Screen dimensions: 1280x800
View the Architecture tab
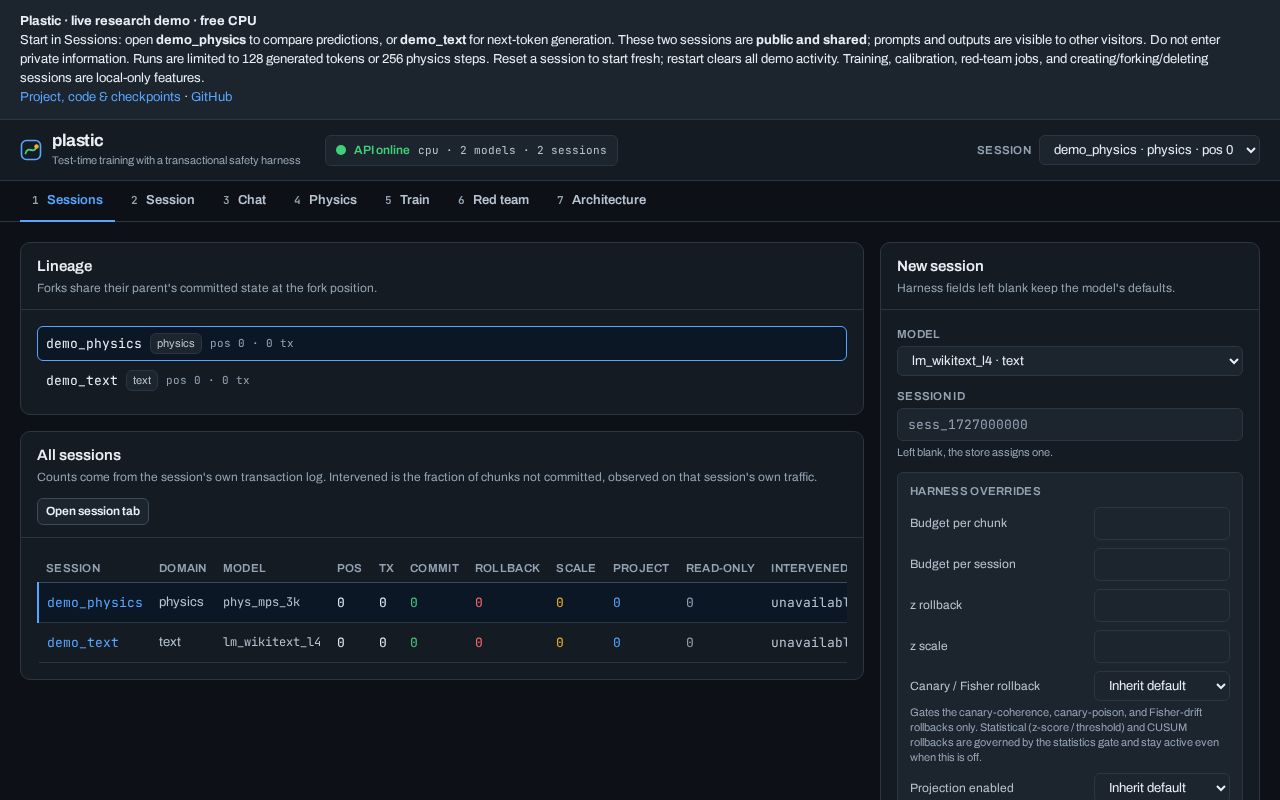(x=601, y=200)
